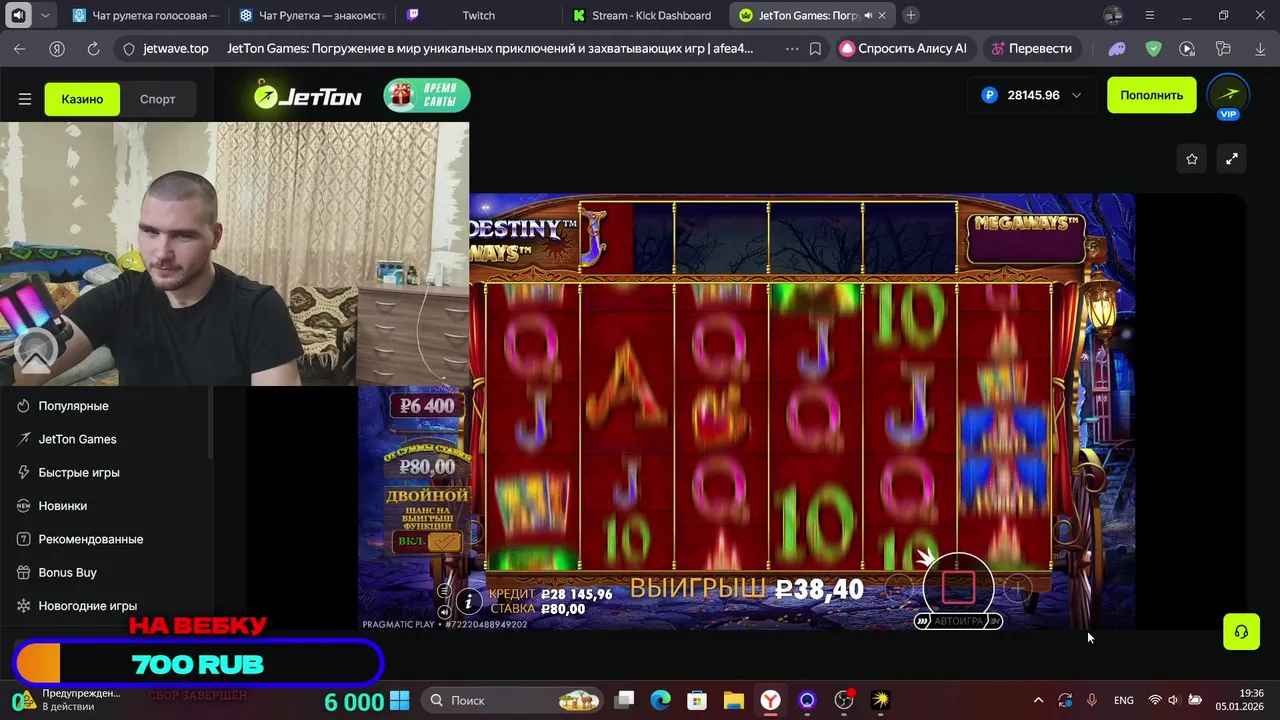The image size is (1280, 720).
Task: Click the Автоигра autoplay button
Action: [x=958, y=621]
